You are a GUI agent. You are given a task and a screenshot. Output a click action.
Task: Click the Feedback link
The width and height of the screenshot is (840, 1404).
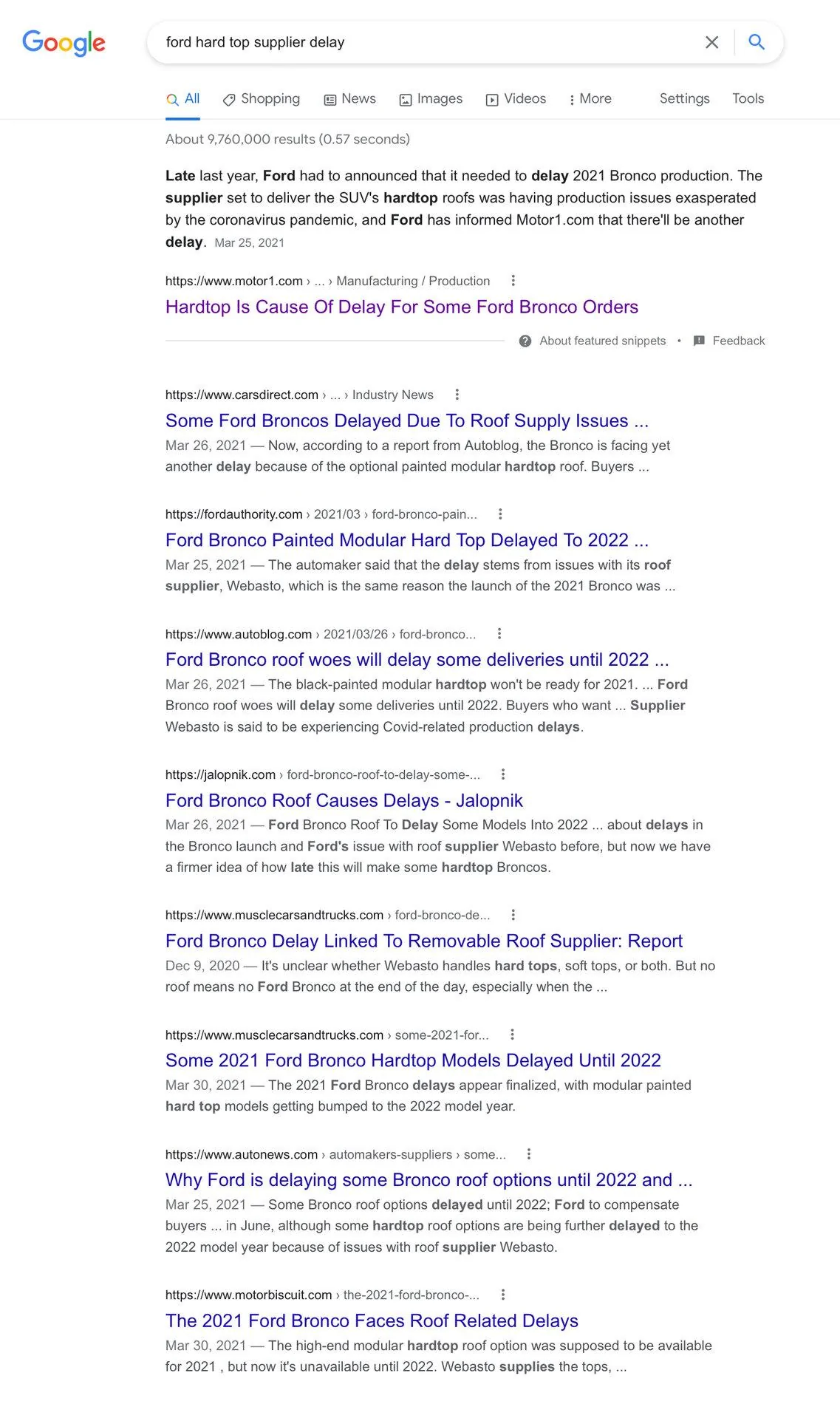[739, 341]
